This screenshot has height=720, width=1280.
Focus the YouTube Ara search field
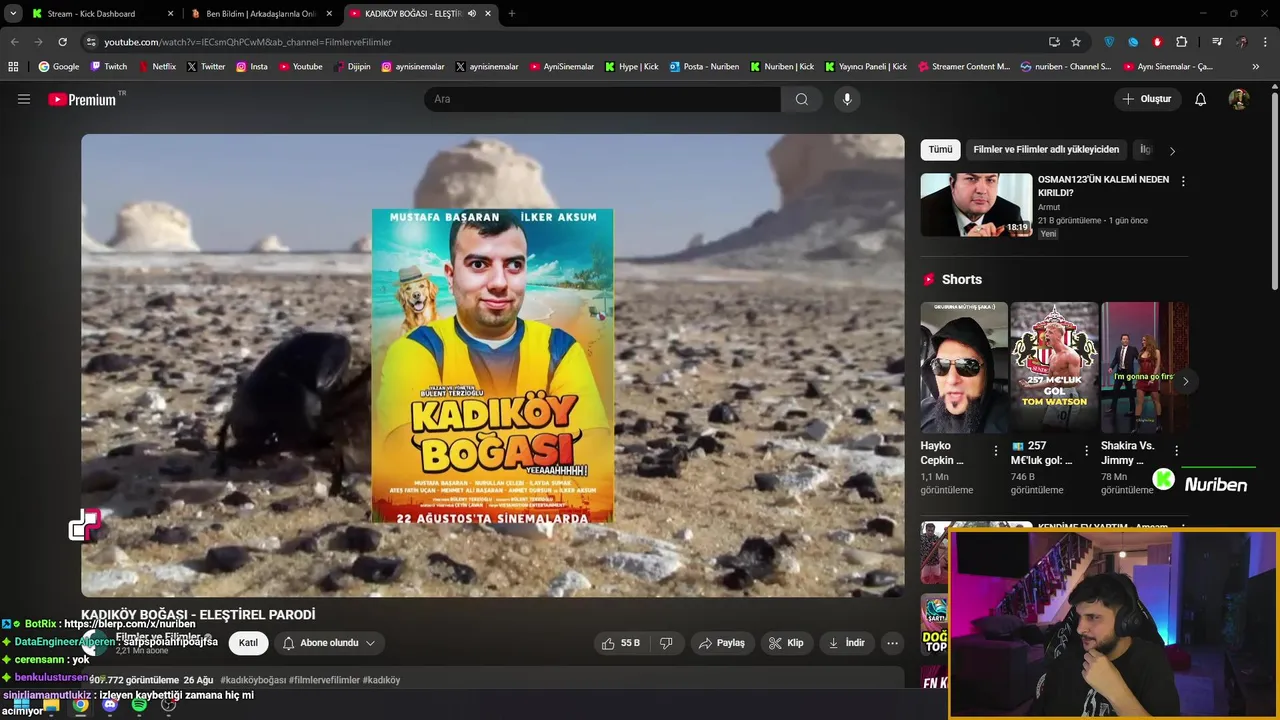click(602, 99)
